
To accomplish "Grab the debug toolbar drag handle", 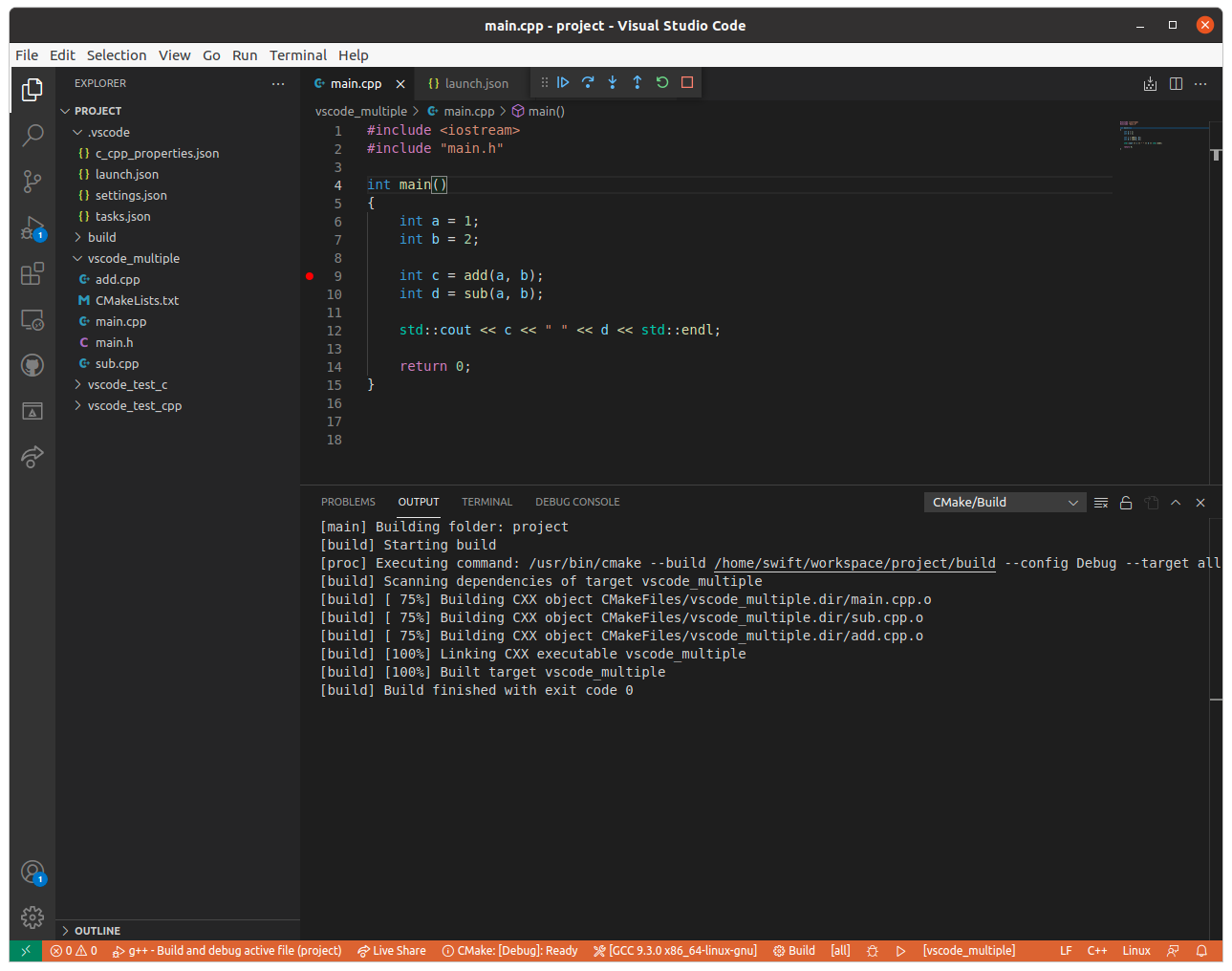I will 545,82.
